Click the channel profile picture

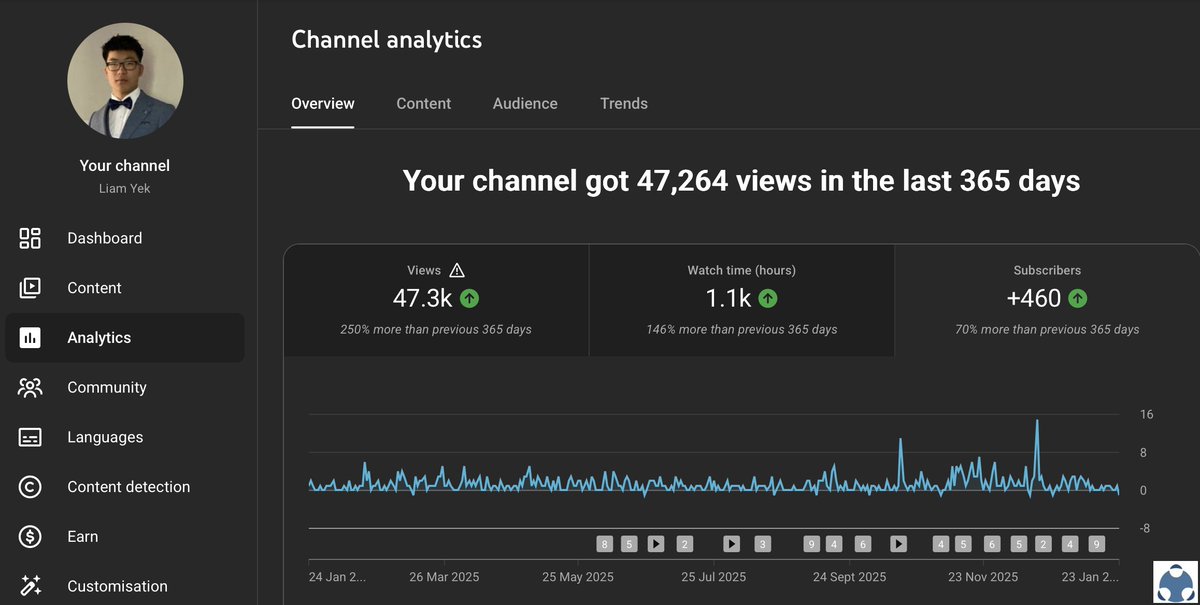pos(125,80)
